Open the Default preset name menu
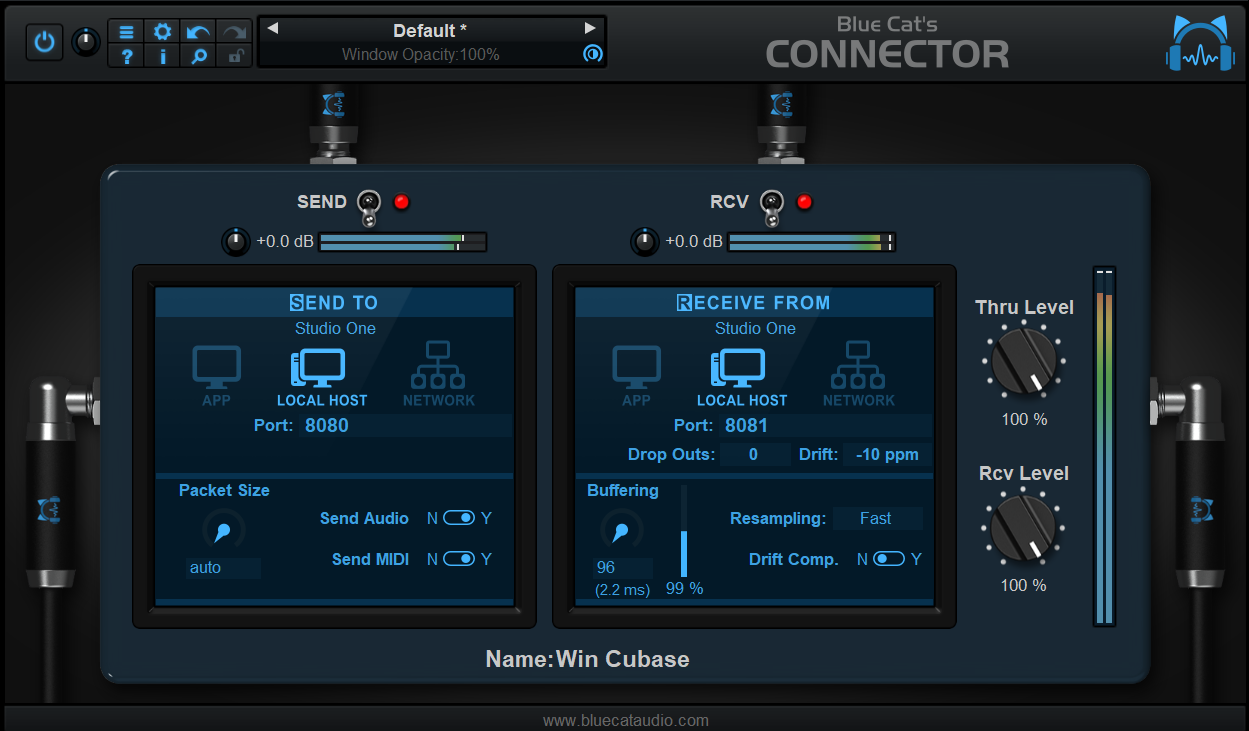This screenshot has height=731, width=1249. tap(430, 31)
